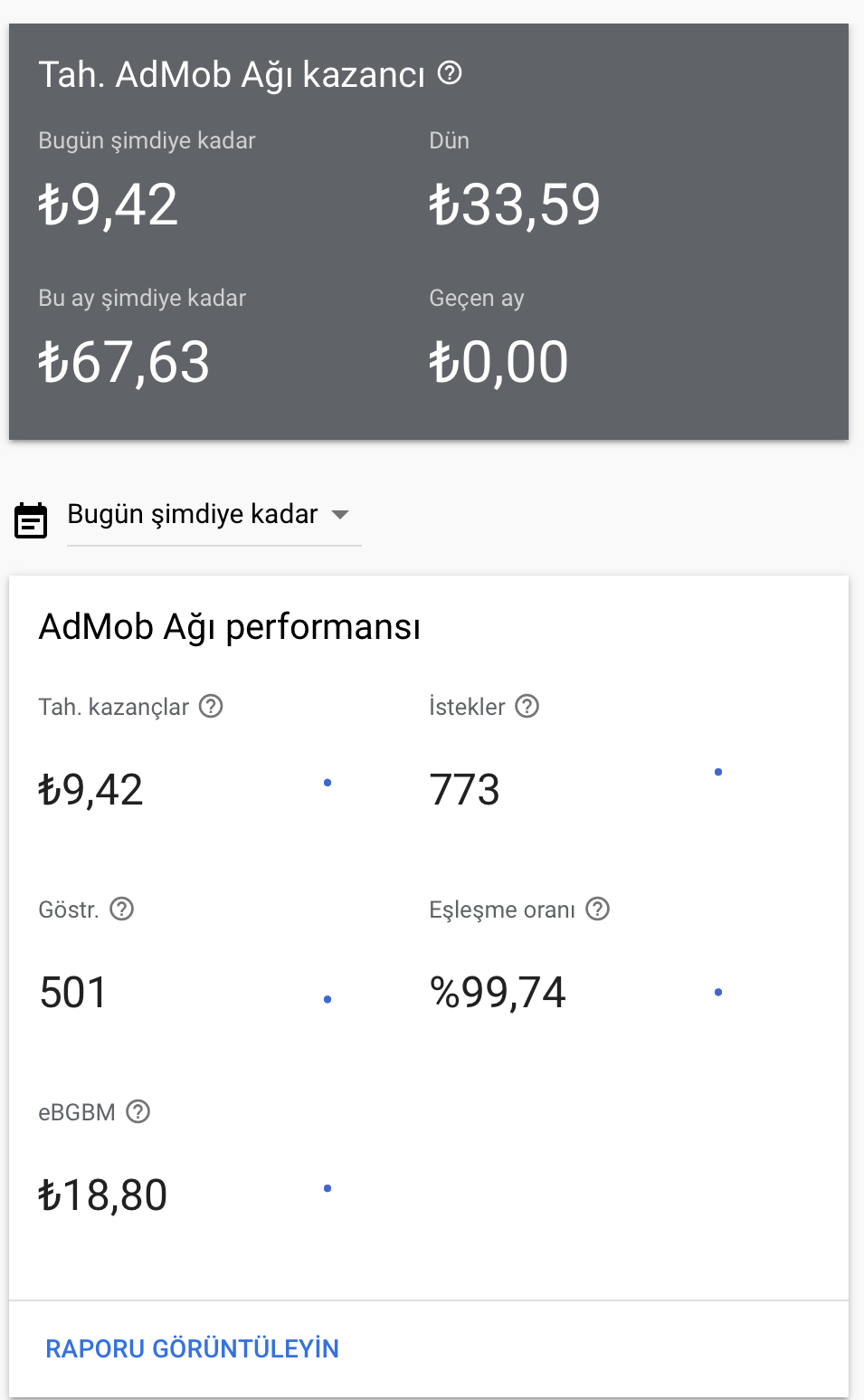
Task: Click the help icon next to İstekler
Action: pos(527,706)
